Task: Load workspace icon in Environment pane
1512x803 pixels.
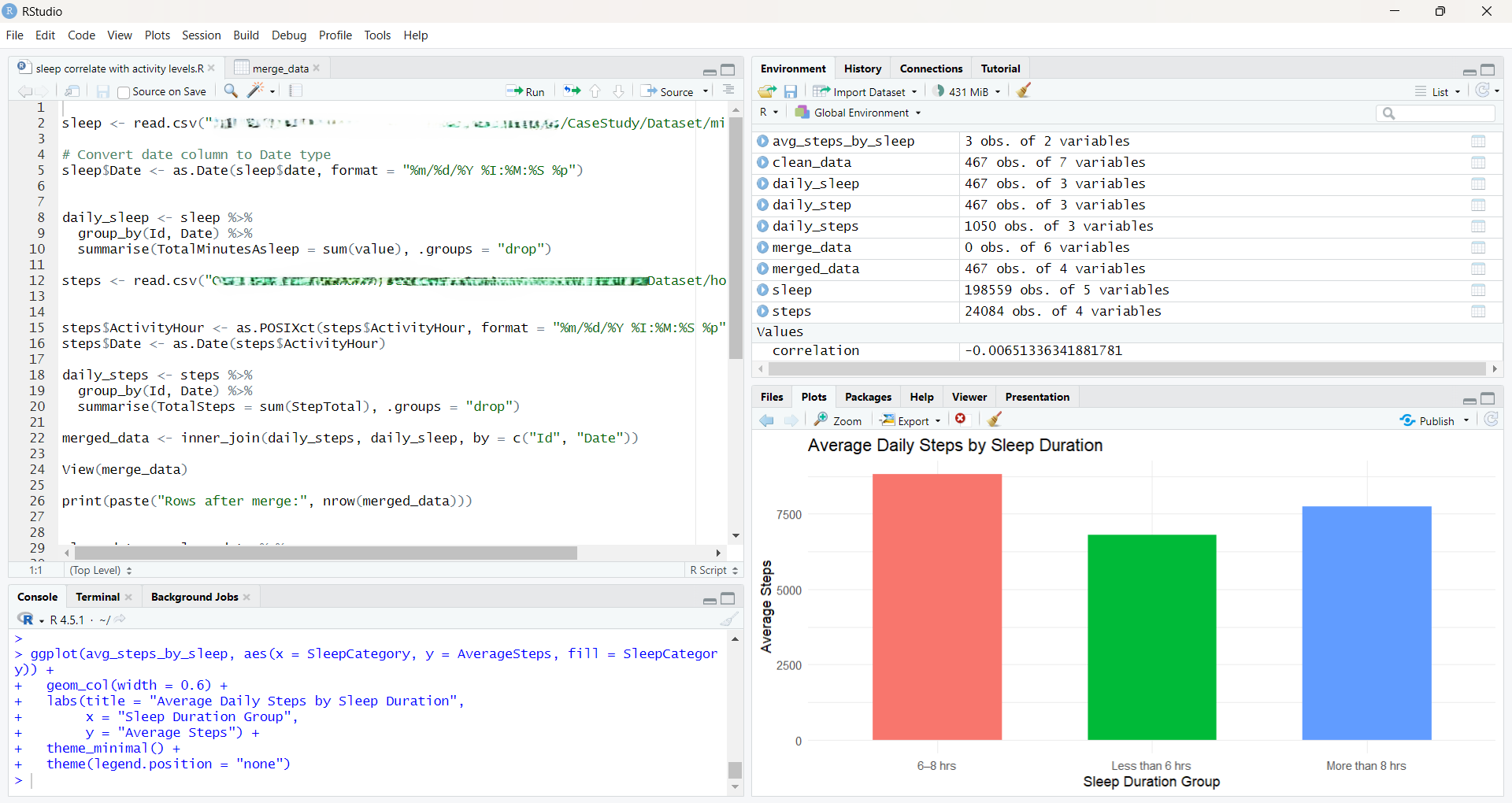Action: pyautogui.click(x=767, y=91)
